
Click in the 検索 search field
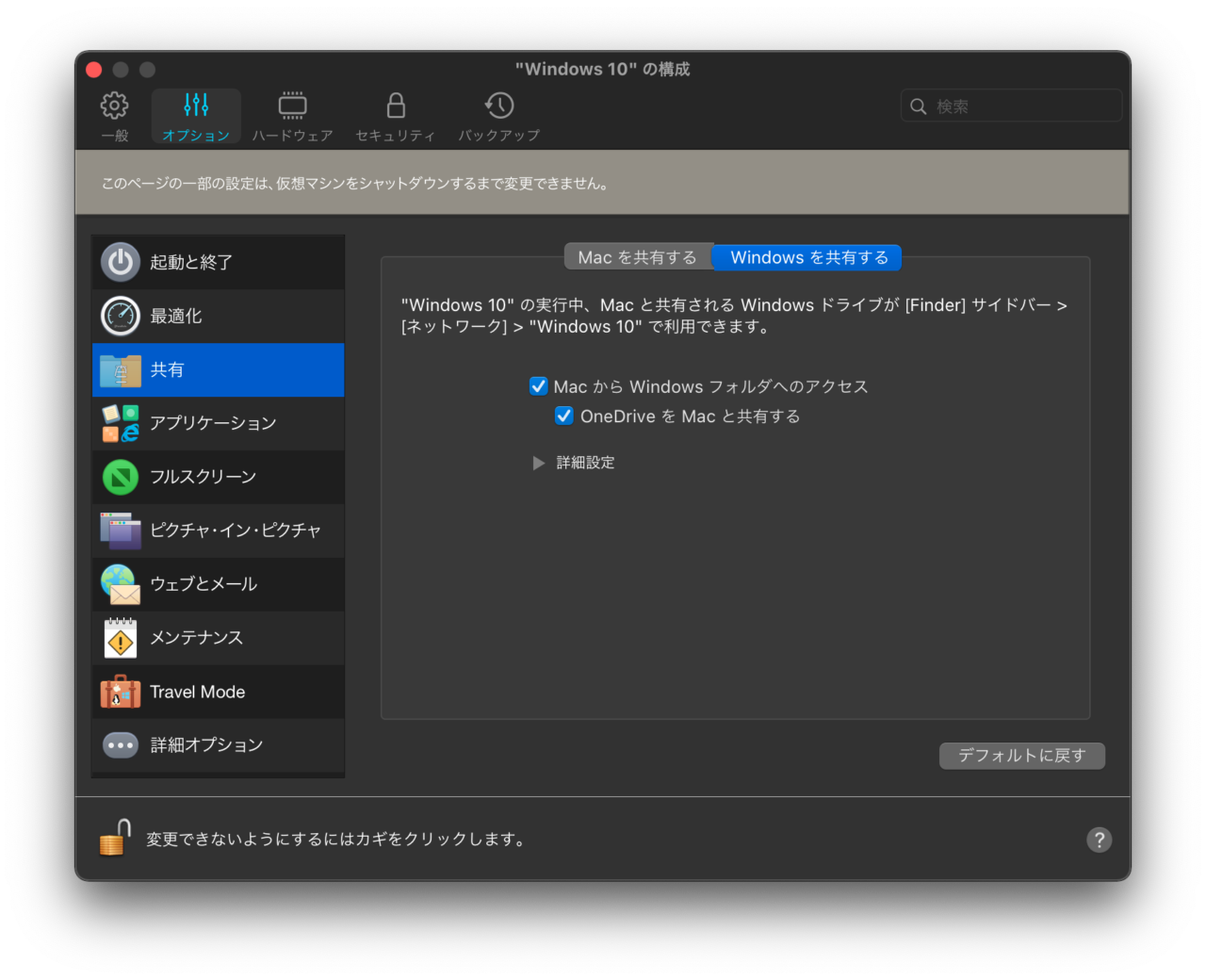pos(1012,106)
